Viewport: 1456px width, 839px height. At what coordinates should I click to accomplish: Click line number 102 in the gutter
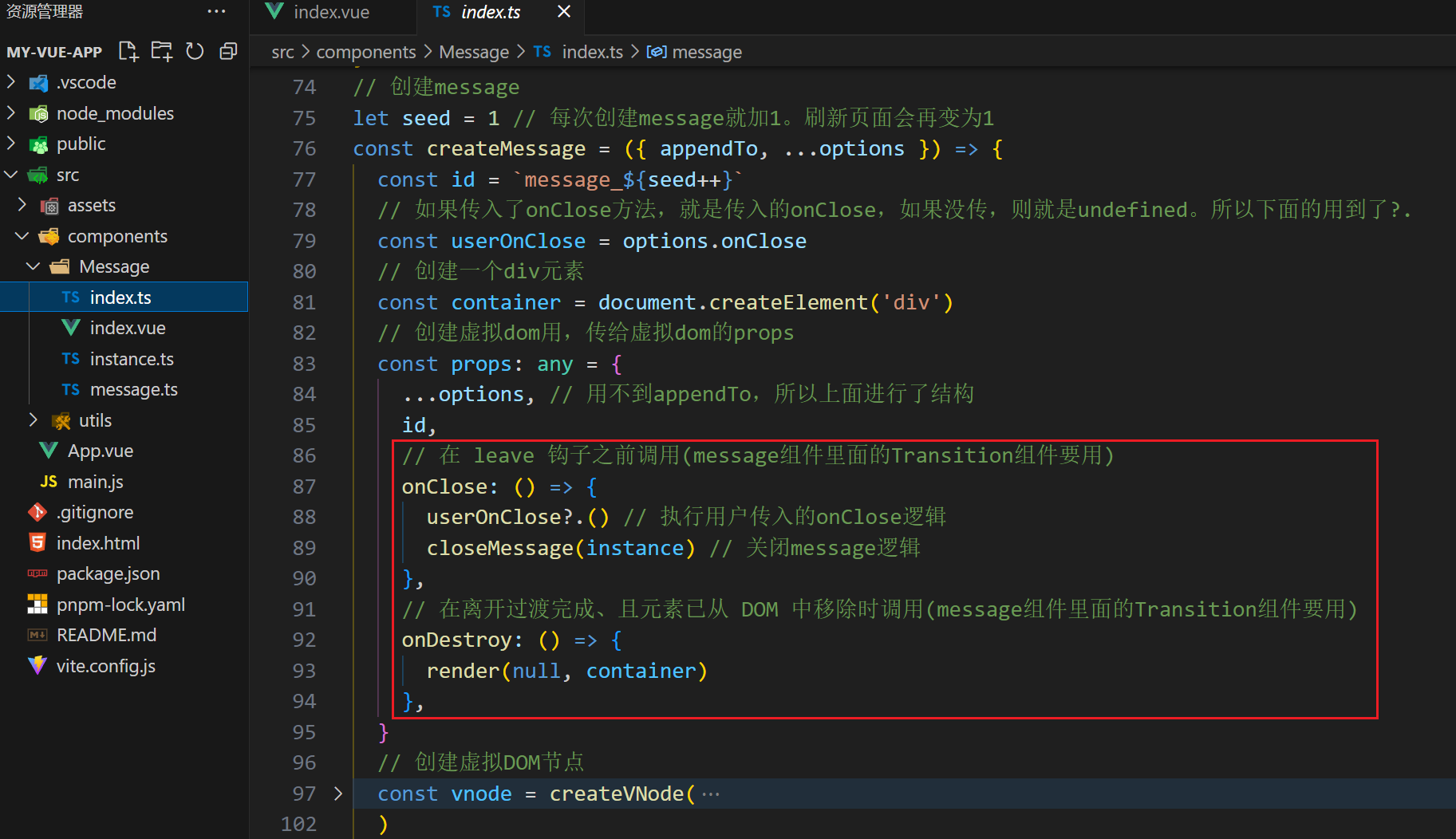[x=298, y=824]
